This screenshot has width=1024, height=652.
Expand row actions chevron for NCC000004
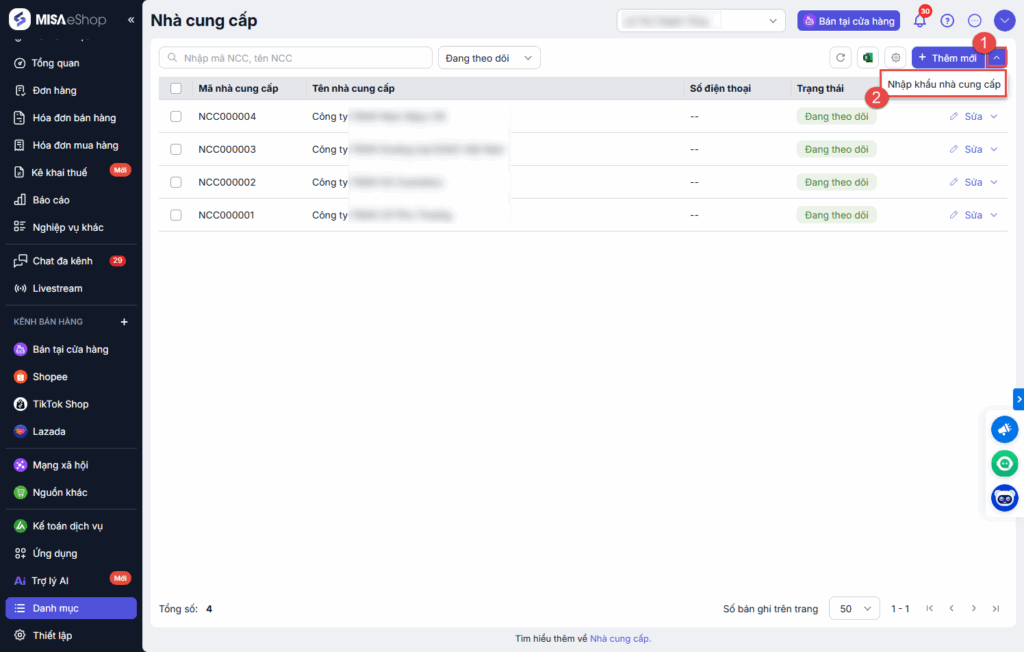tap(994, 116)
